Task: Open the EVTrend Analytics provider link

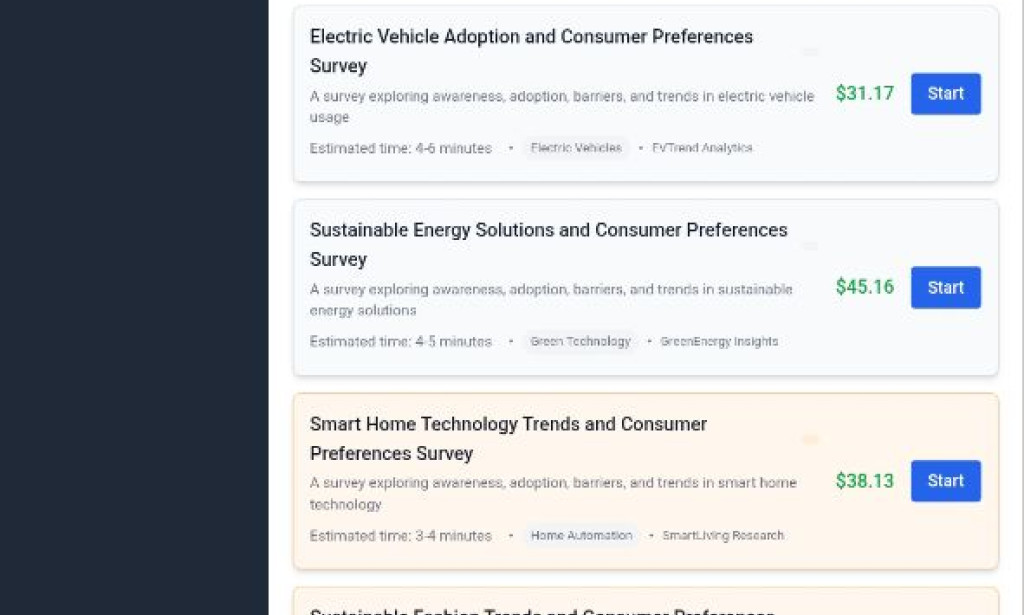Action: coord(701,147)
